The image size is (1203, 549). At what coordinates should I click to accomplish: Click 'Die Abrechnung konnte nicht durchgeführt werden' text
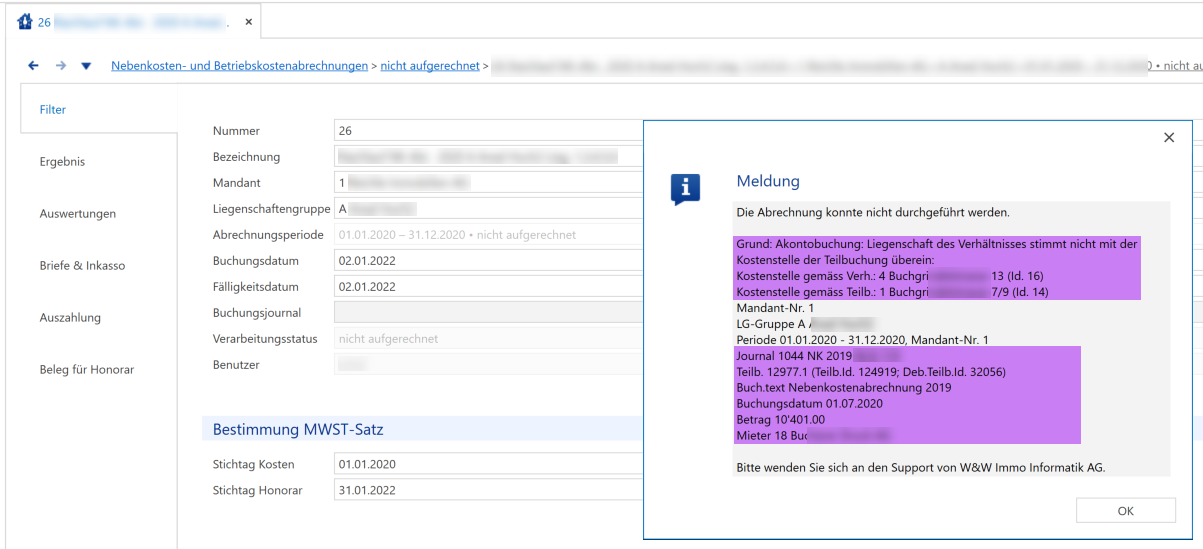coord(873,213)
